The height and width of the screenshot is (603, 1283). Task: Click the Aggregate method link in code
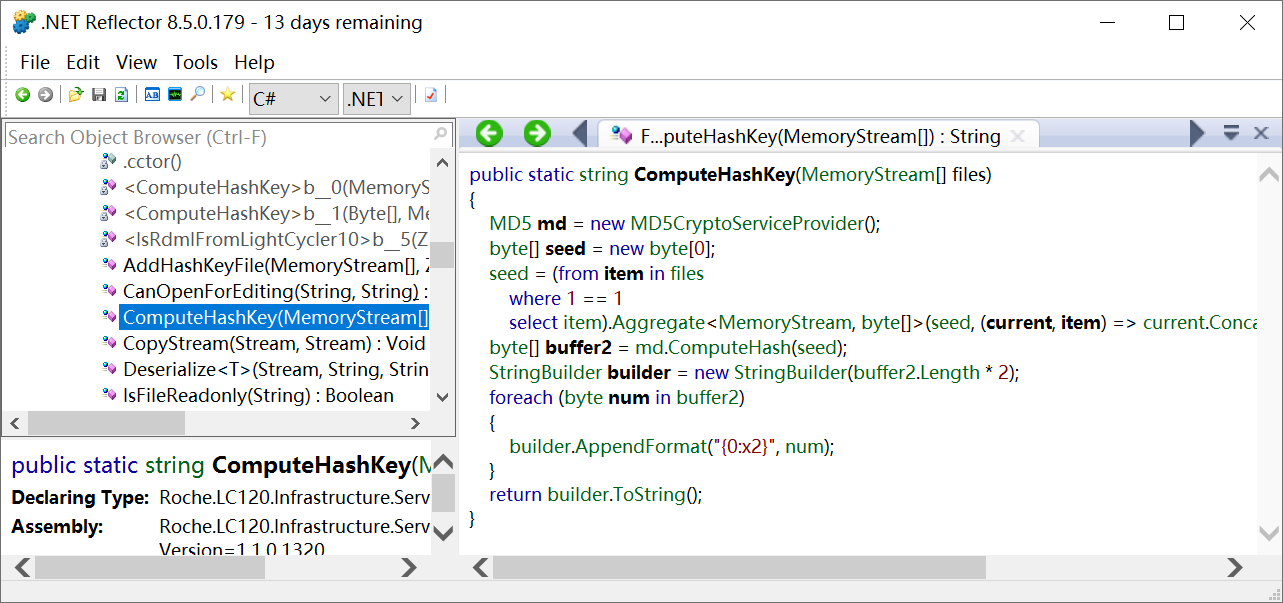coord(660,322)
